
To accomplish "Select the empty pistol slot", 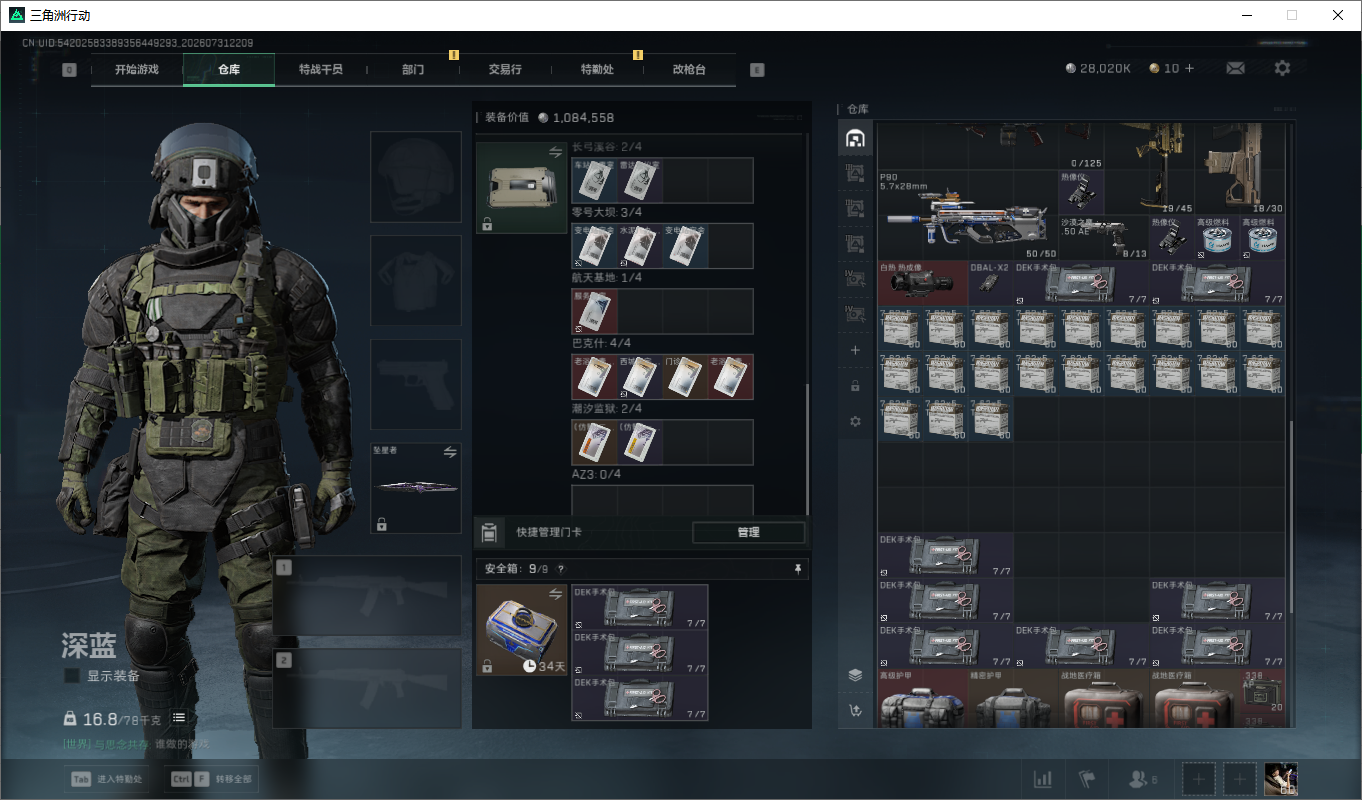I will tap(416, 385).
